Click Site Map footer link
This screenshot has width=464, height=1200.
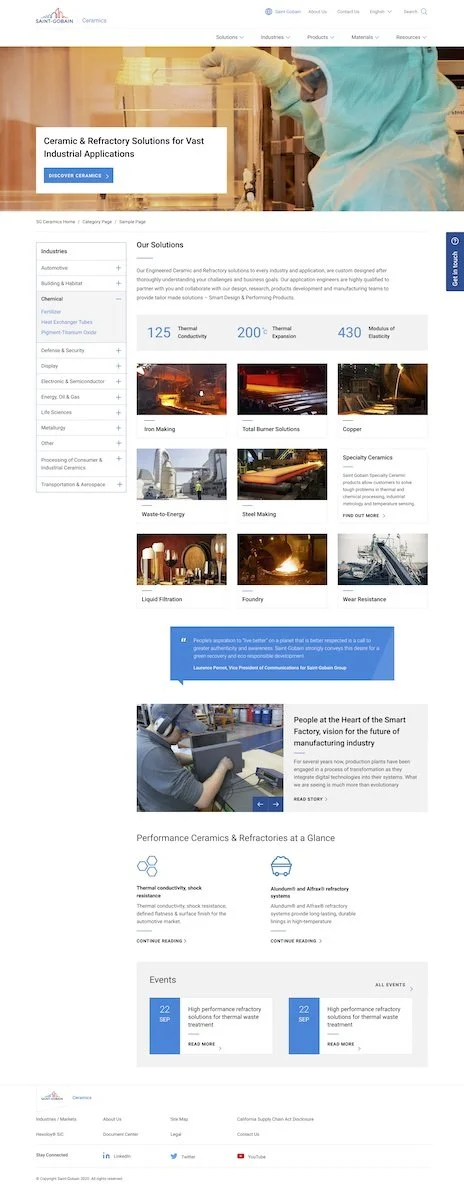(178, 1119)
